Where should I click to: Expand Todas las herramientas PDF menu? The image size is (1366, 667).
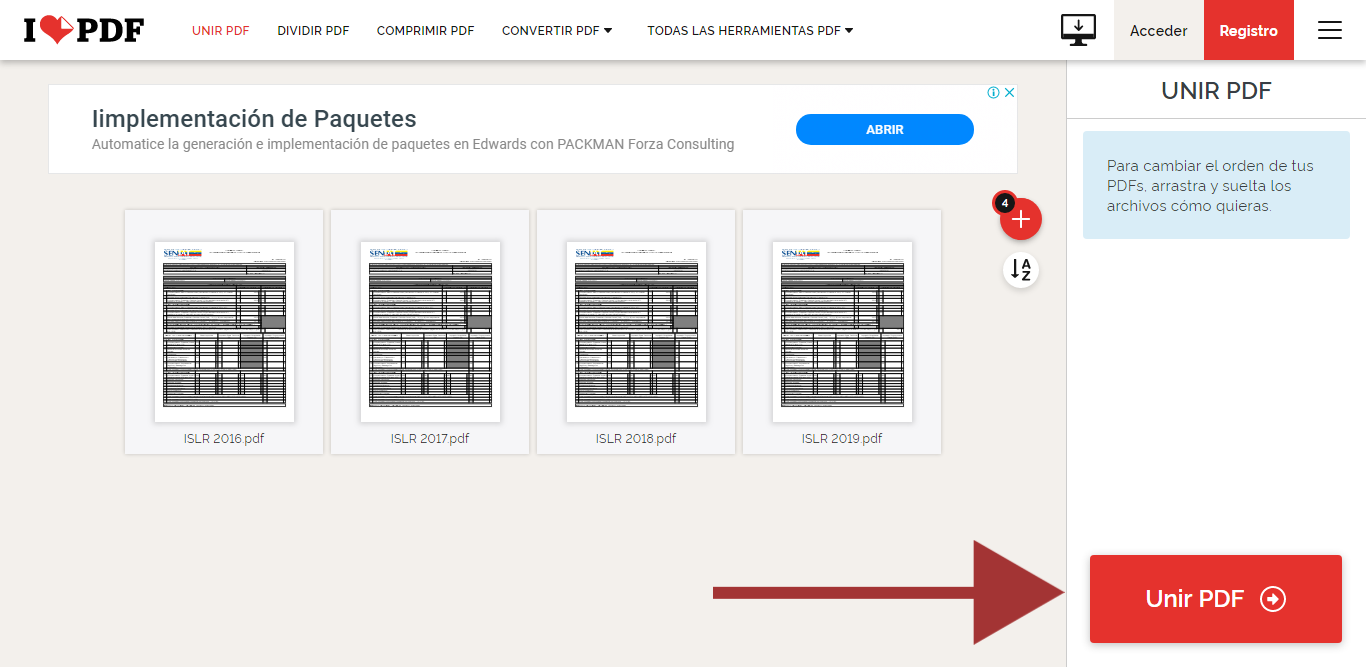[x=750, y=31]
